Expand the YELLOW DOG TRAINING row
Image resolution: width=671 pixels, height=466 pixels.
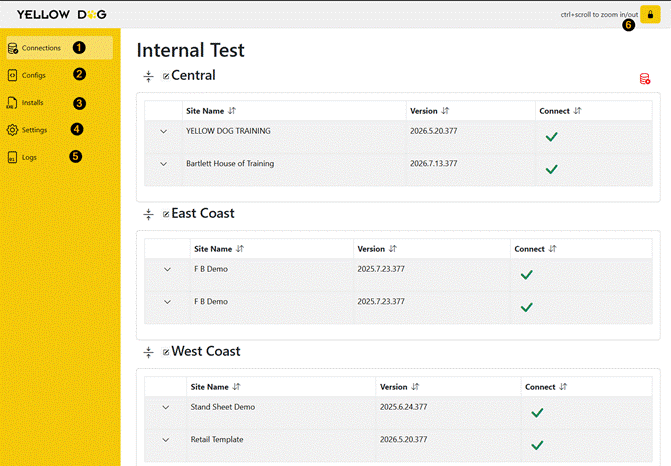[x=163, y=131]
